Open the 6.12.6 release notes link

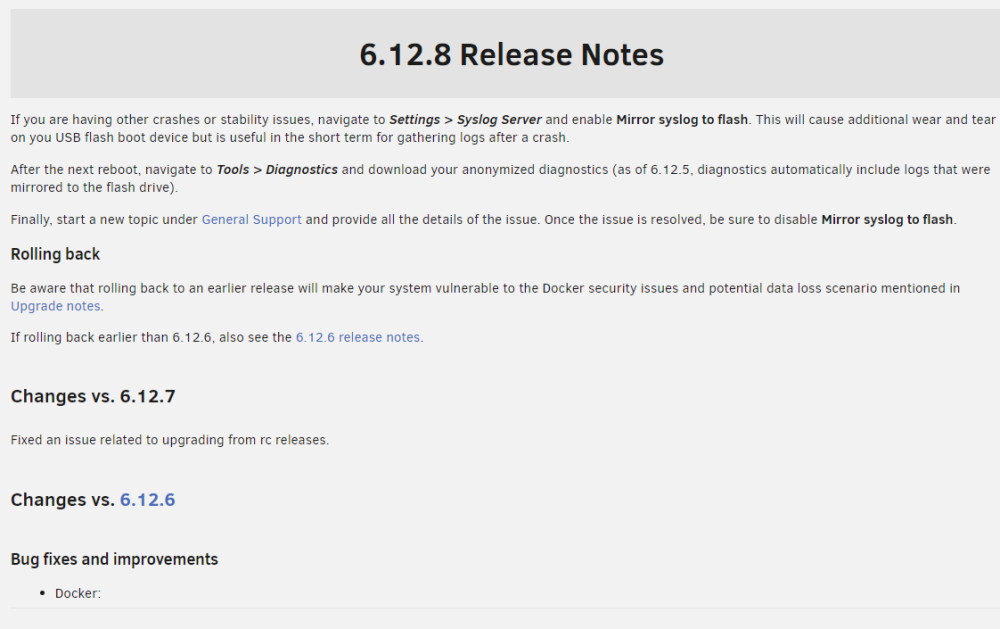tap(358, 337)
